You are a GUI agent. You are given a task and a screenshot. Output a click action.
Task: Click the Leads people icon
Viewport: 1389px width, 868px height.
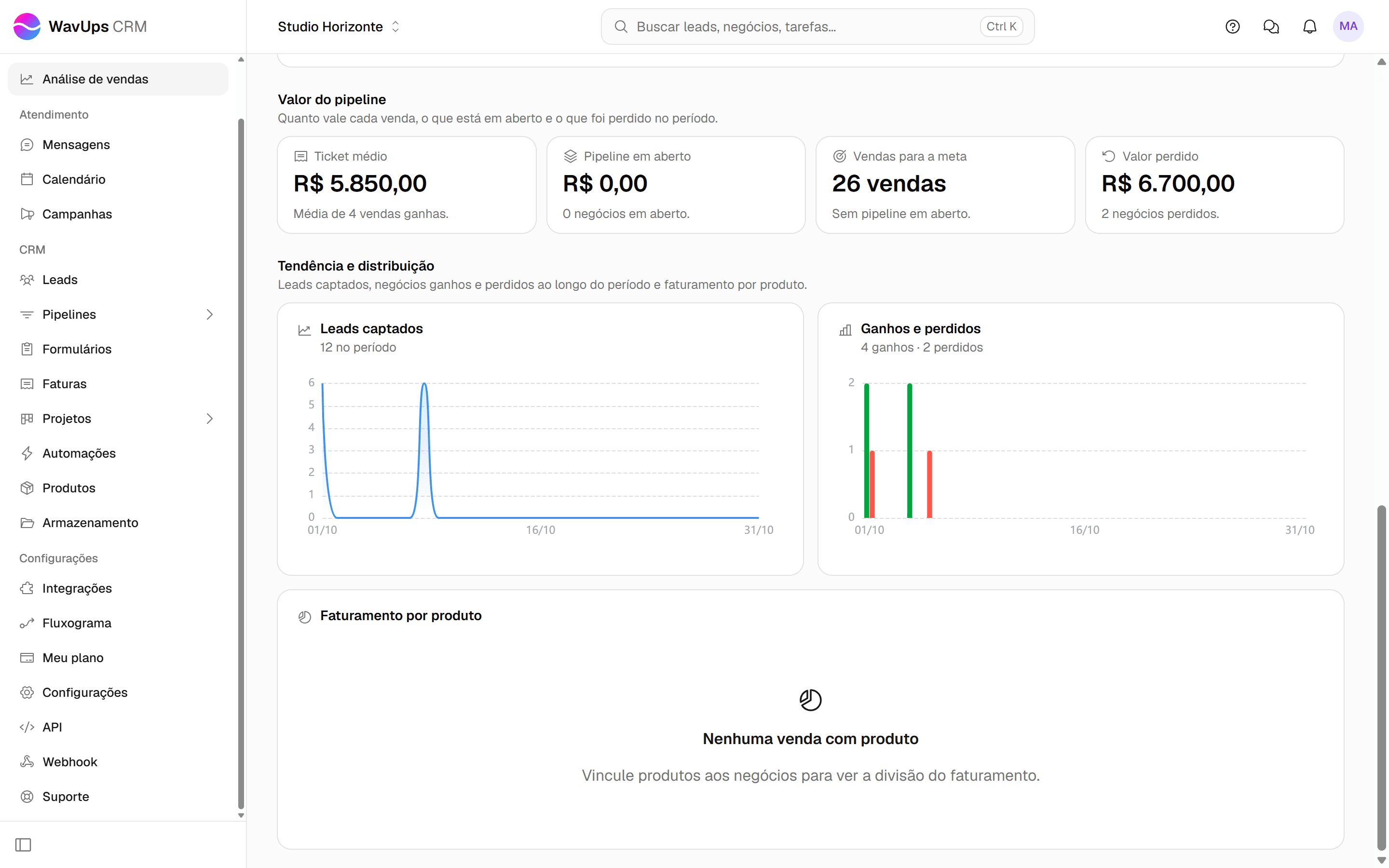coord(27,280)
